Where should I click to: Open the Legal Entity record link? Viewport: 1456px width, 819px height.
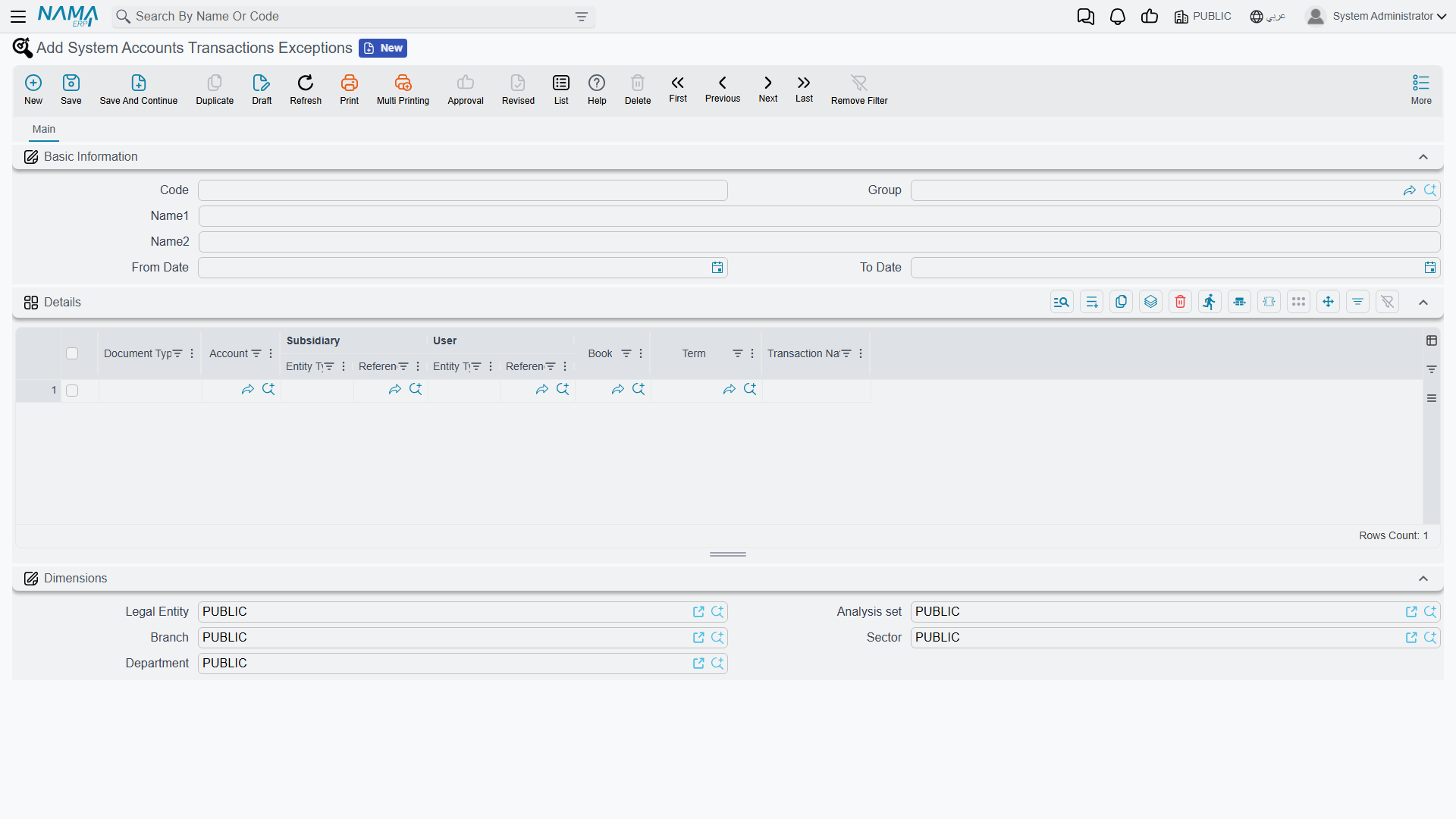tap(698, 612)
